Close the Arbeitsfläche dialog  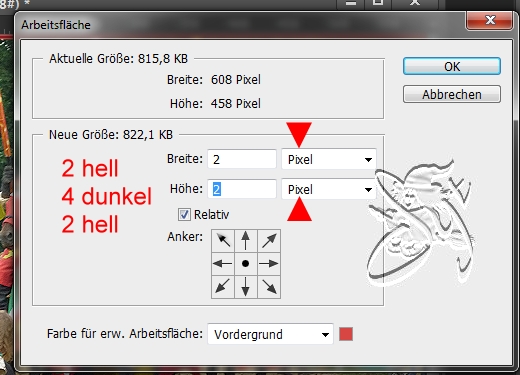489,20
